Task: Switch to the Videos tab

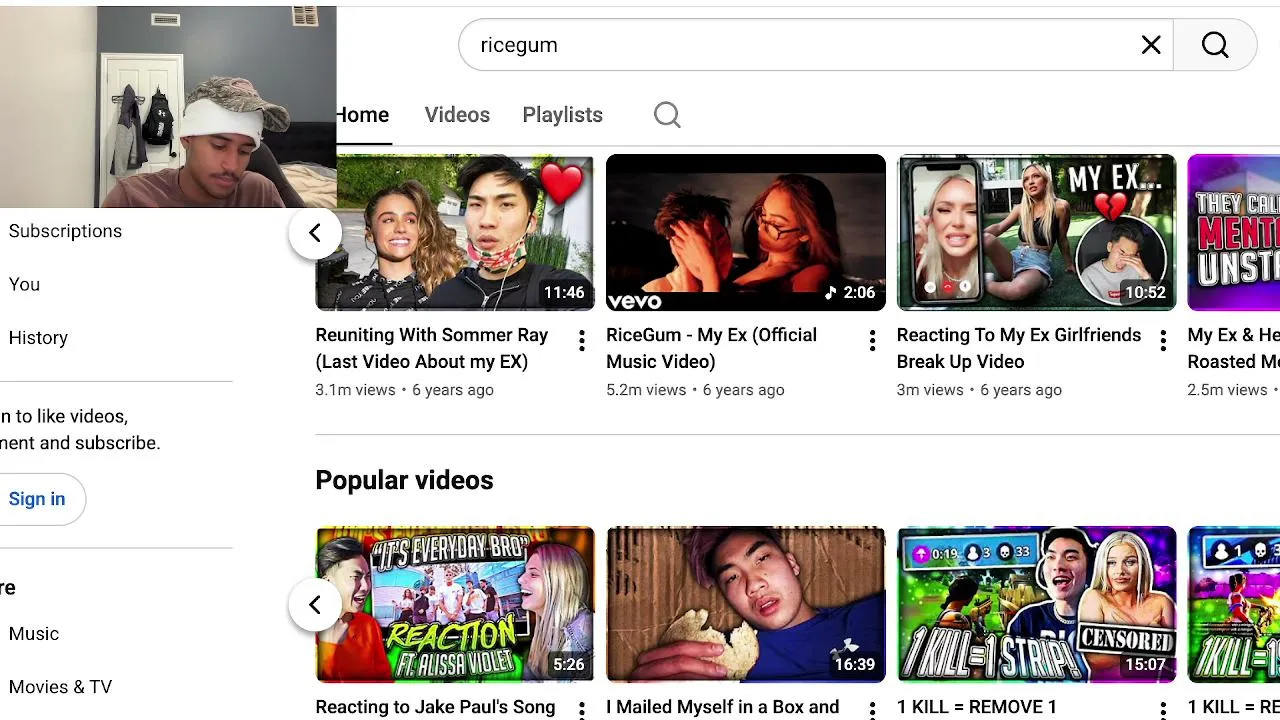Action: [x=457, y=115]
